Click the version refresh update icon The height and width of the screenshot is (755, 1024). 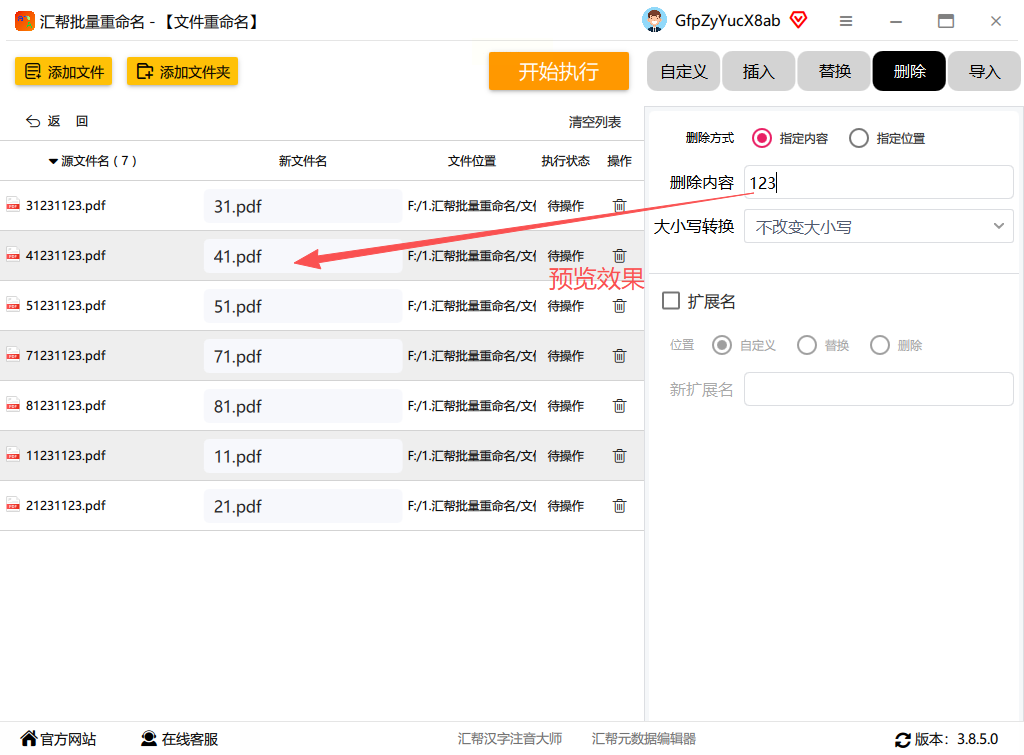pyautogui.click(x=903, y=739)
